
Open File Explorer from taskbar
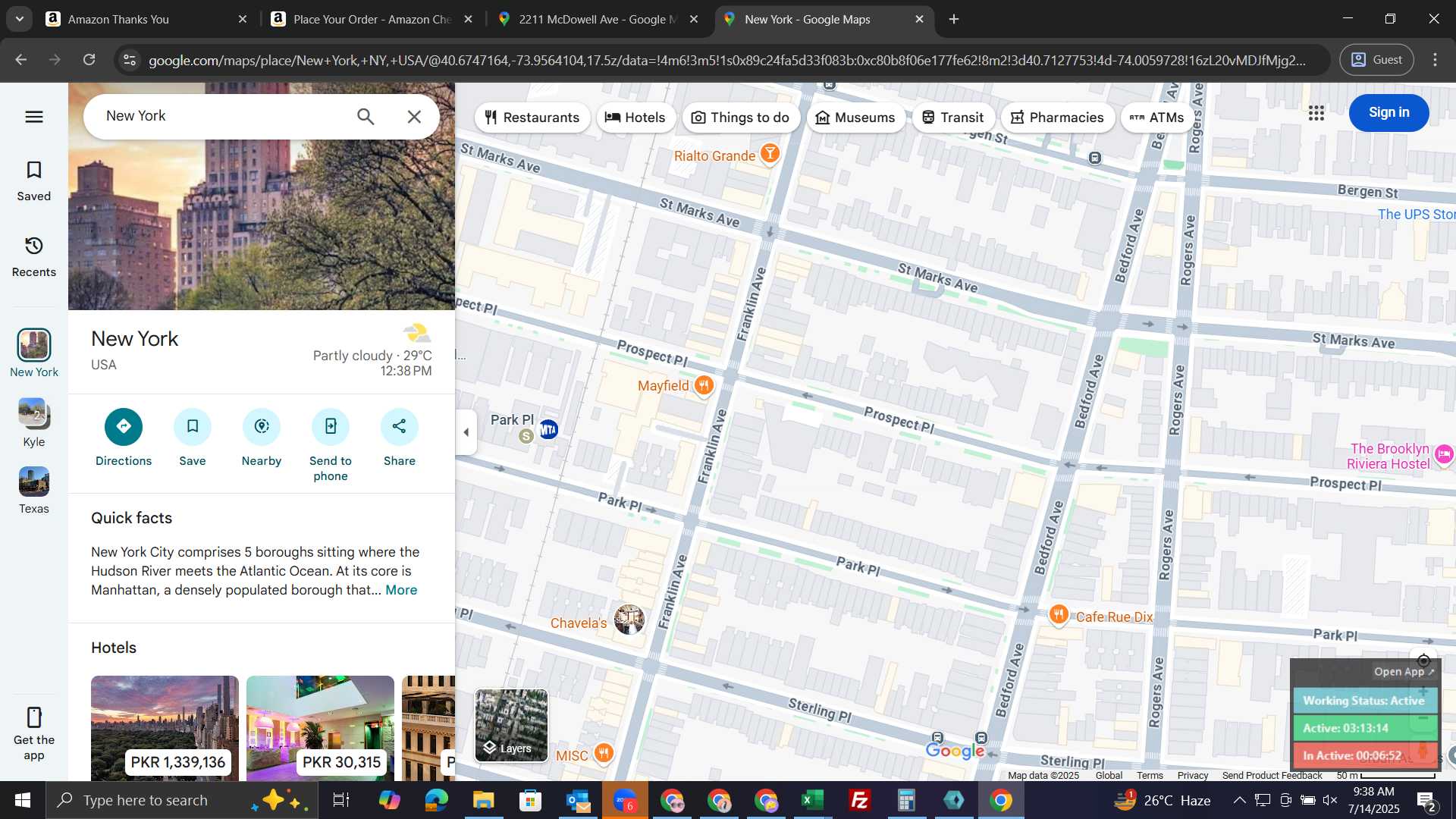pos(483,800)
